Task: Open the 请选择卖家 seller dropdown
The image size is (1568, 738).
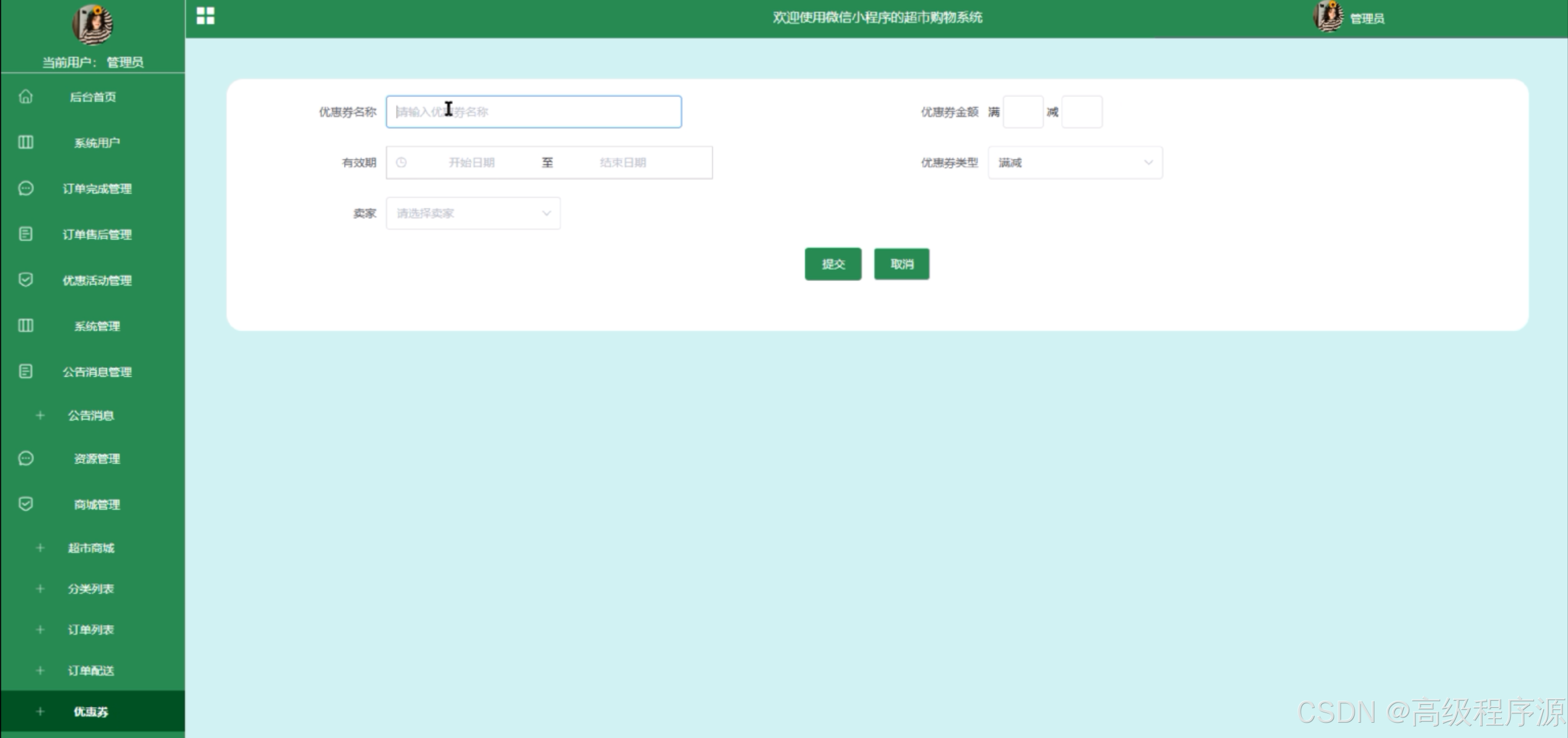Action: (x=473, y=213)
